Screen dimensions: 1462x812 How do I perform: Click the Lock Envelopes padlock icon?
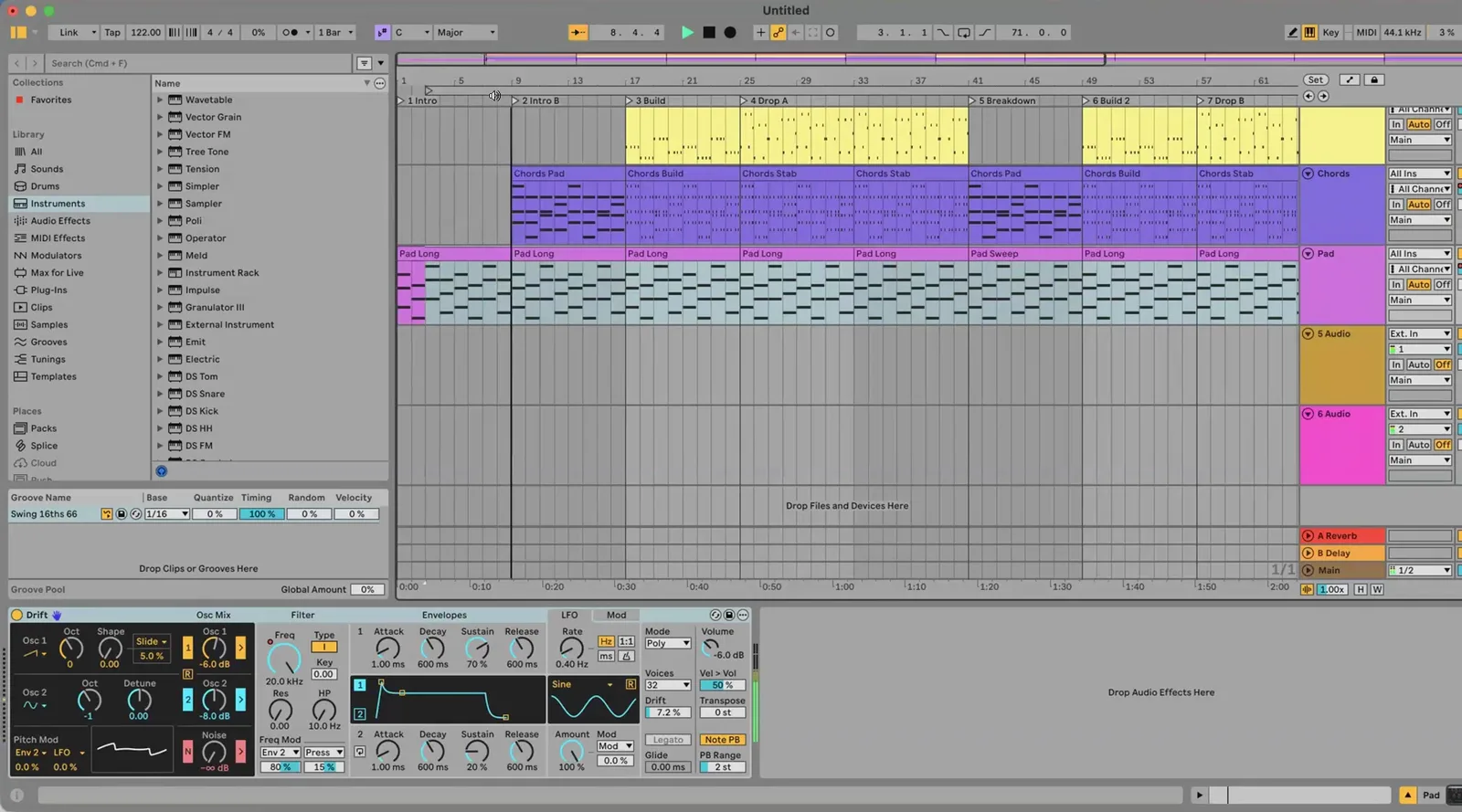point(1373,79)
